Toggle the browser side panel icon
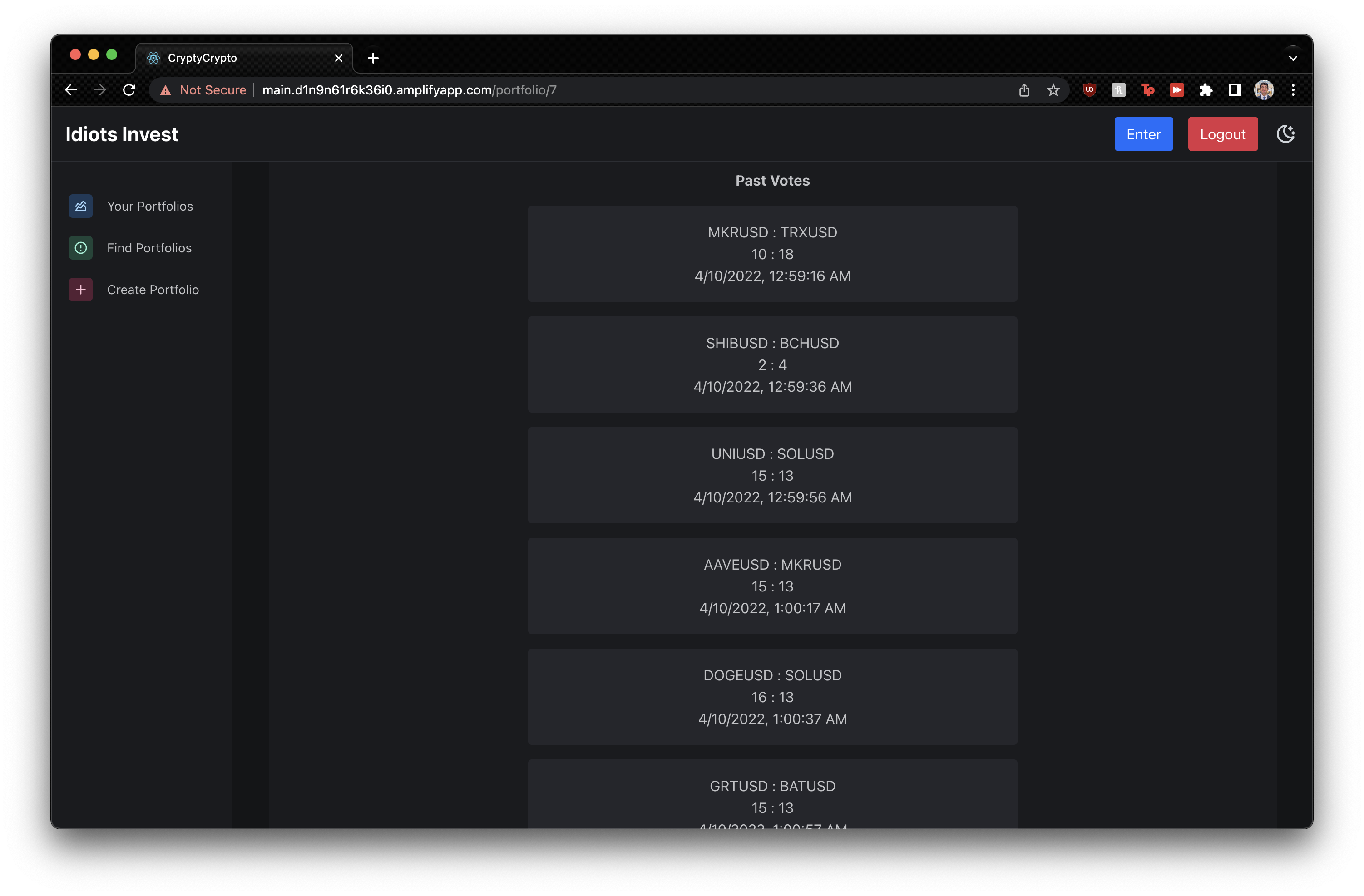The width and height of the screenshot is (1364, 896). click(1235, 90)
